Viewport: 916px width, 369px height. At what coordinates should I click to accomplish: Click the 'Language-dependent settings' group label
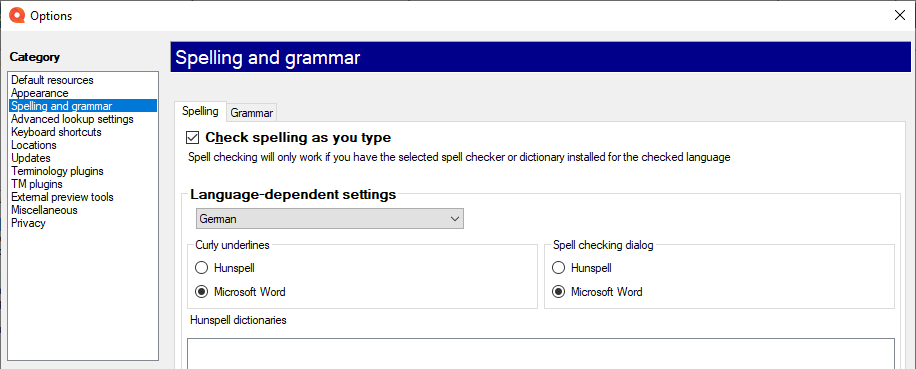(x=293, y=194)
